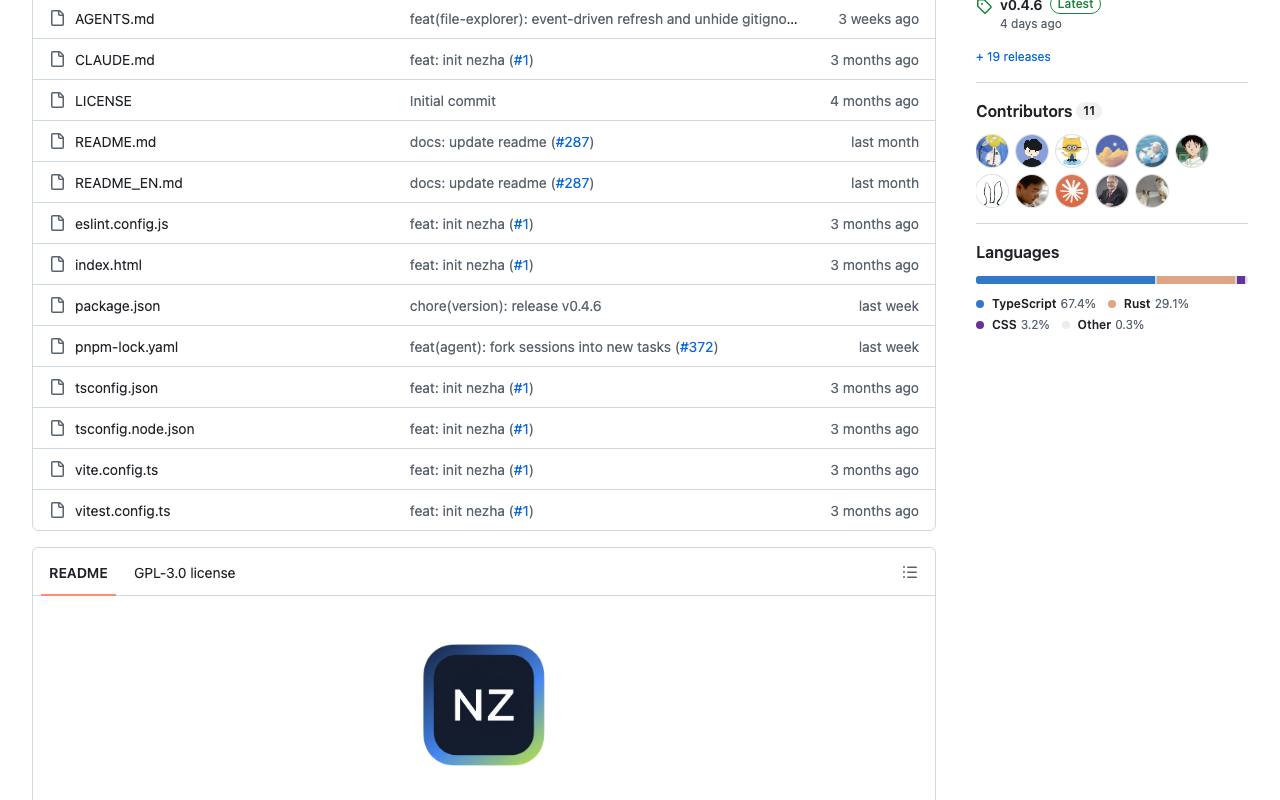
Task: Open the tsconfig.node.json file
Action: 135,429
